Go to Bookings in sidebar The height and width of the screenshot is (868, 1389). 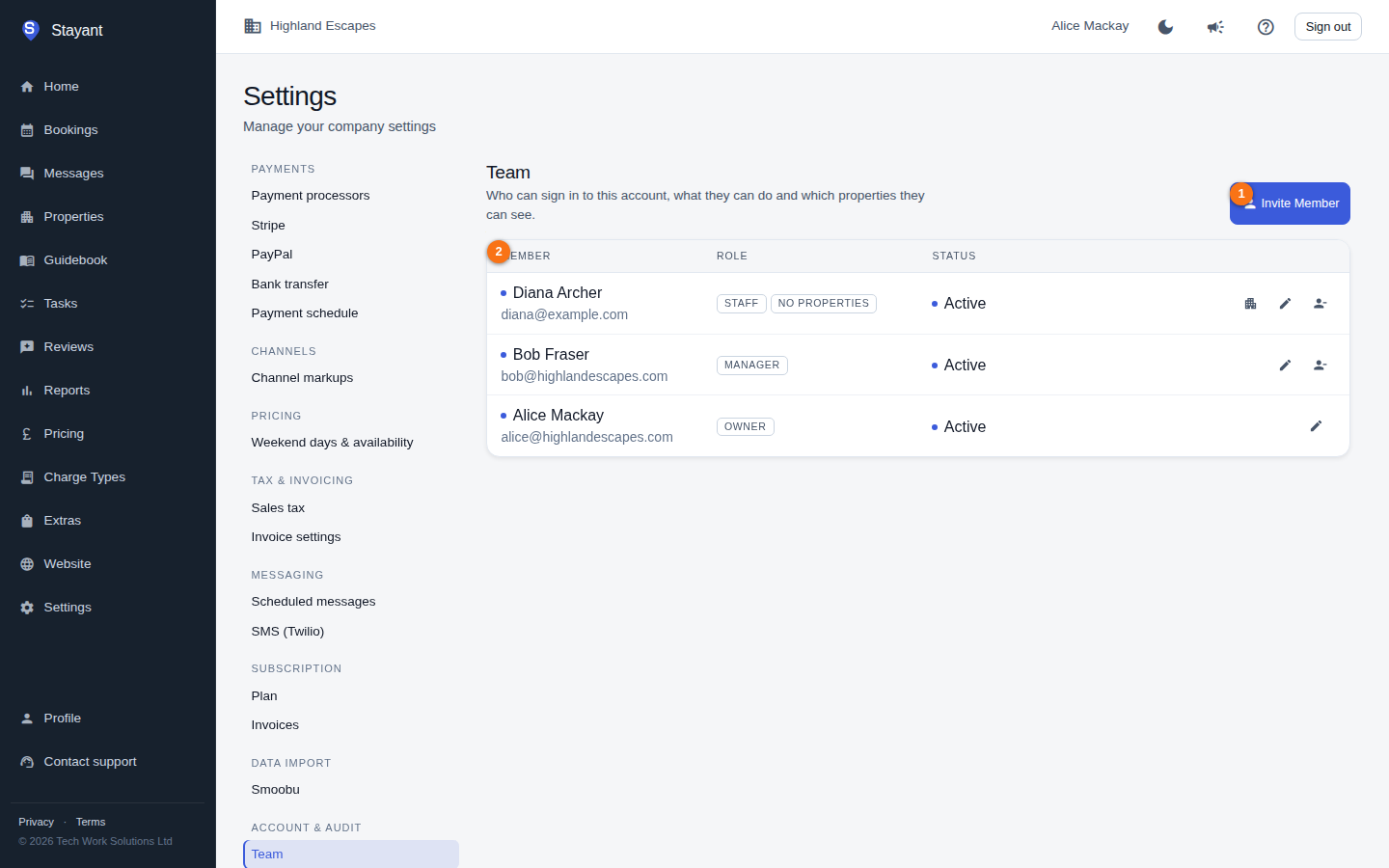108,130
